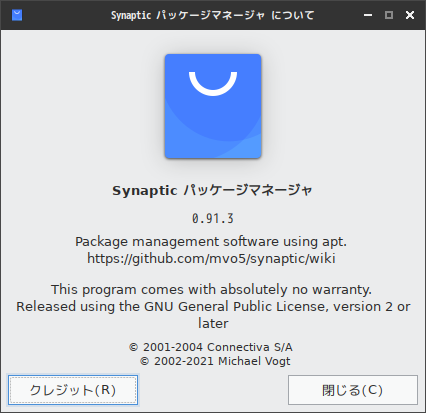Image resolution: width=426 pixels, height=413 pixels.
Task: Click the © symbol before 2002-2021
Action: click(x=144, y=361)
